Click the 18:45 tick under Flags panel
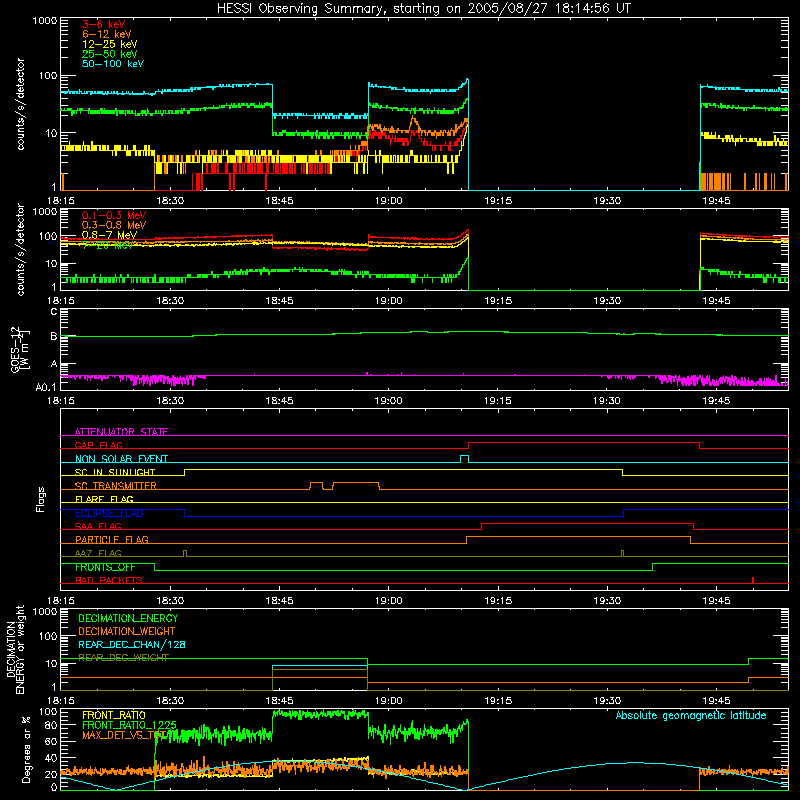This screenshot has height=800, width=800. 279,601
